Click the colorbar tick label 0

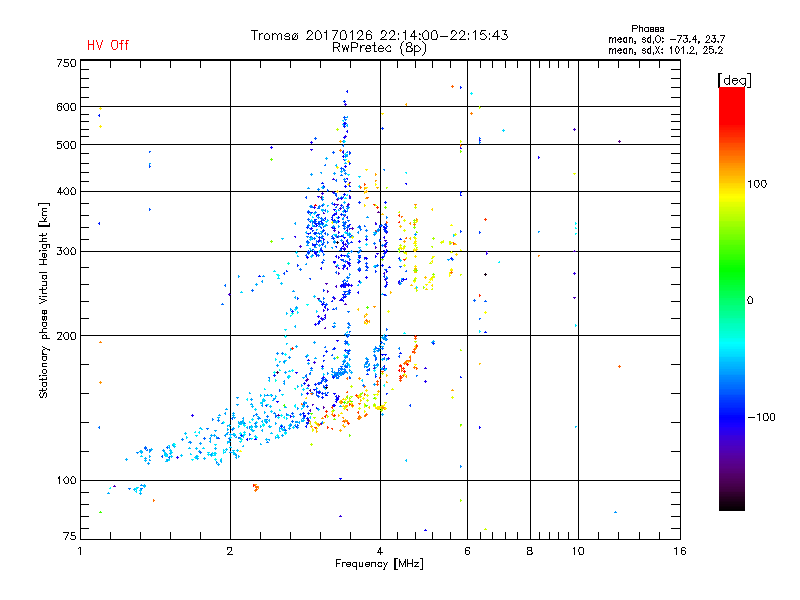[x=750, y=301]
